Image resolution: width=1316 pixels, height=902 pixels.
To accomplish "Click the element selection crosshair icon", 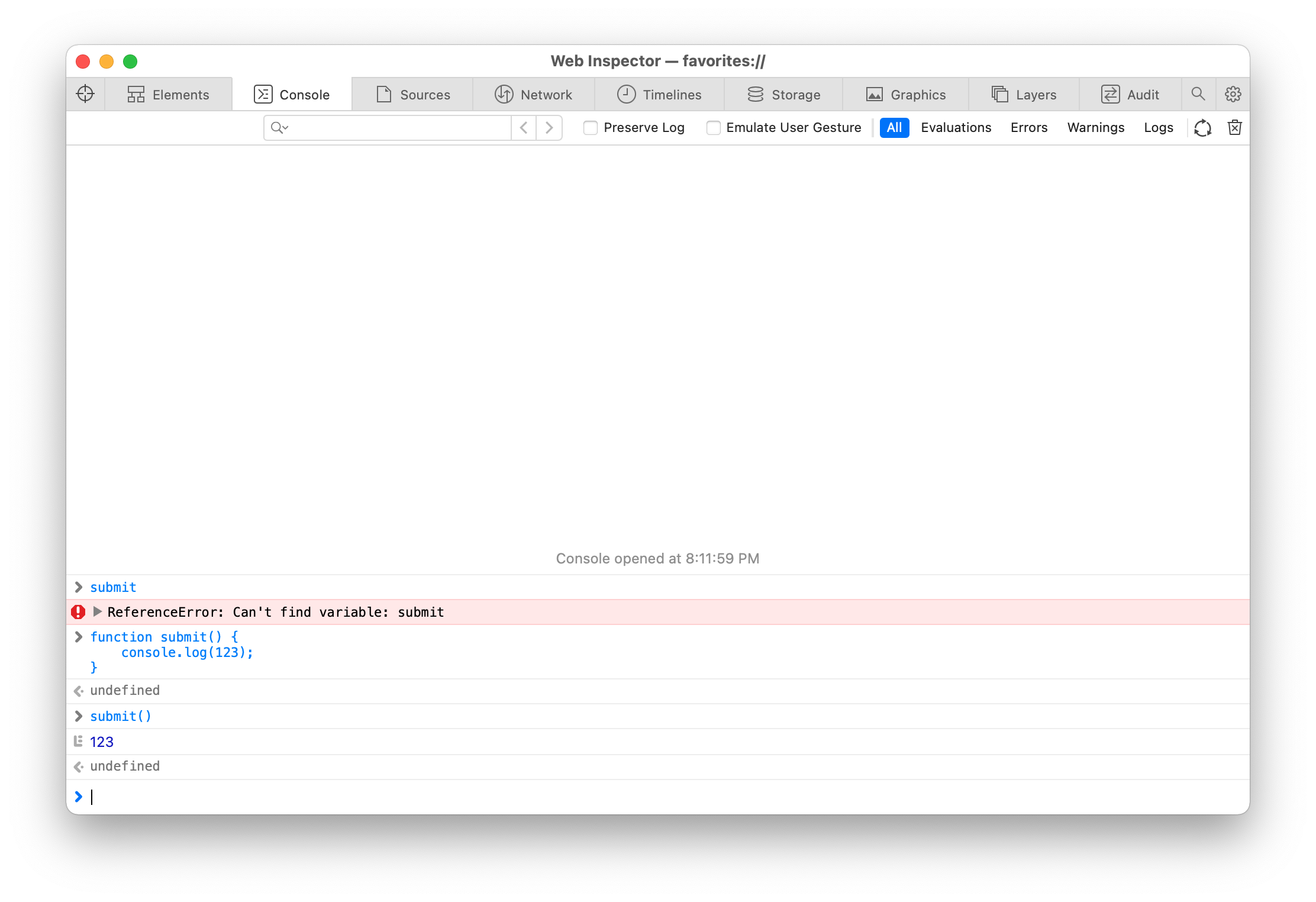I will (85, 94).
